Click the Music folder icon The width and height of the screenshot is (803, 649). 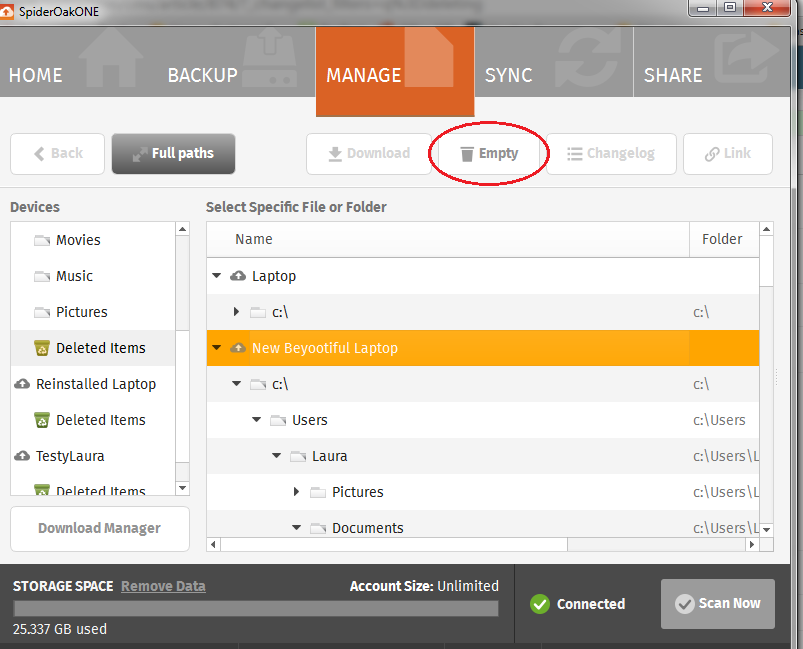pos(42,276)
